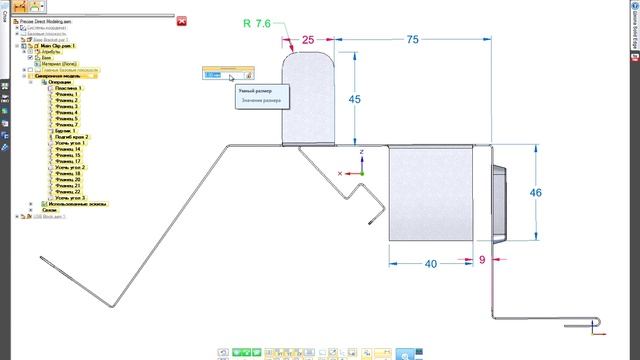Collapse the Main Clip.psm:1 node

(x=17, y=46)
